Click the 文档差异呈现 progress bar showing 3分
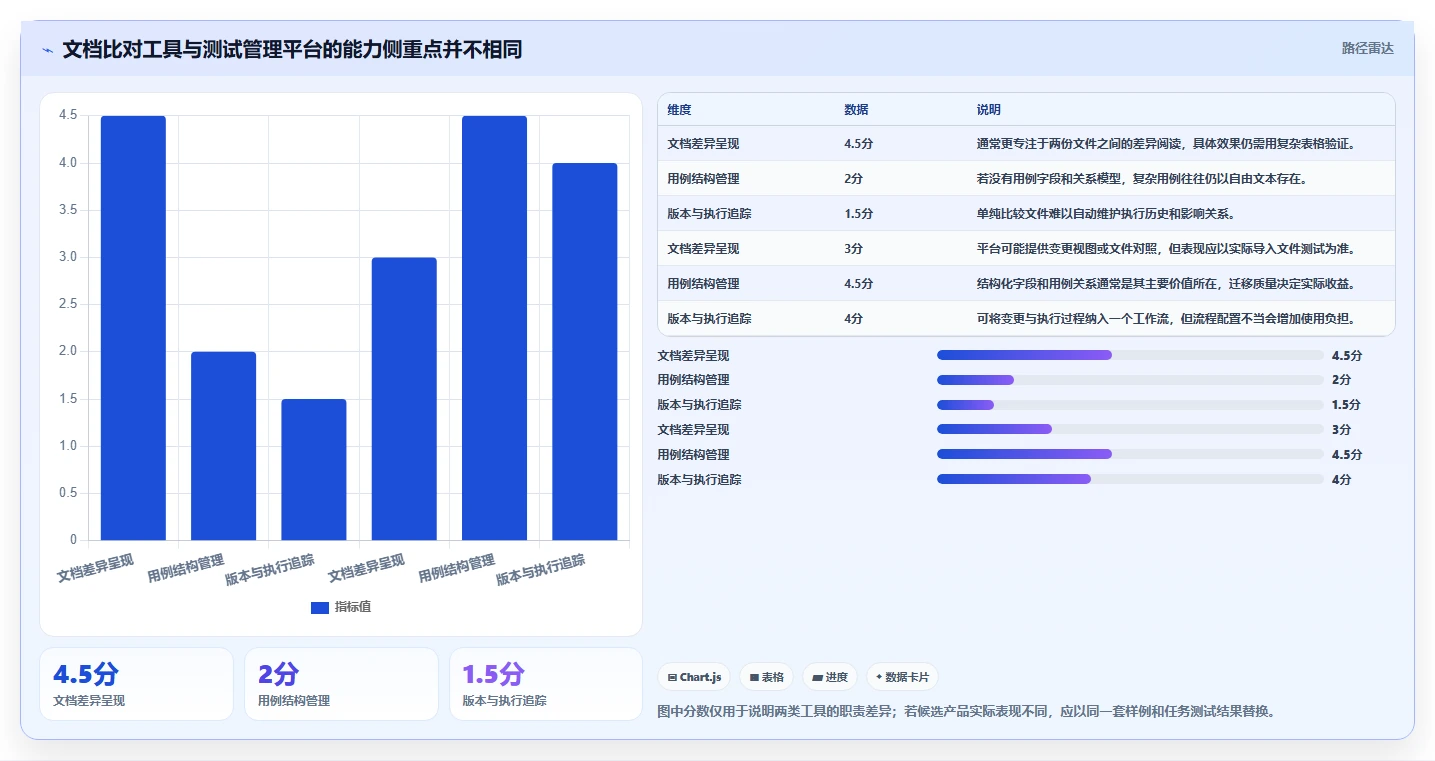 point(1130,429)
